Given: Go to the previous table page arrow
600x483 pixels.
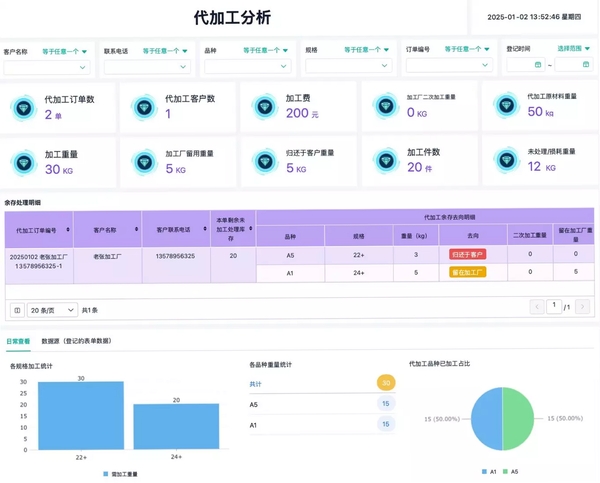Looking at the screenshot, I should coord(537,307).
